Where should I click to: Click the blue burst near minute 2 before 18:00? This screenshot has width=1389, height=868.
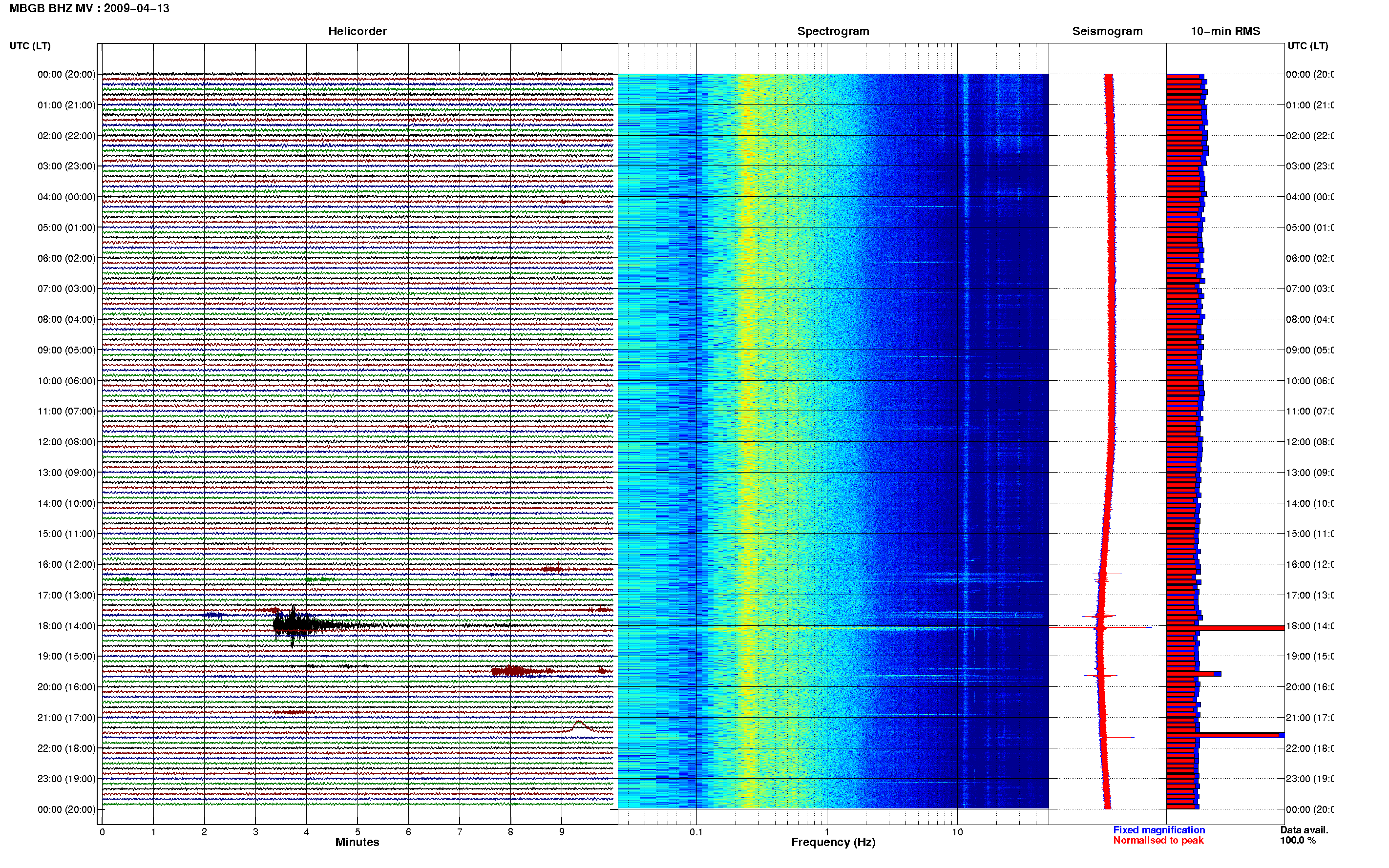click(x=213, y=616)
